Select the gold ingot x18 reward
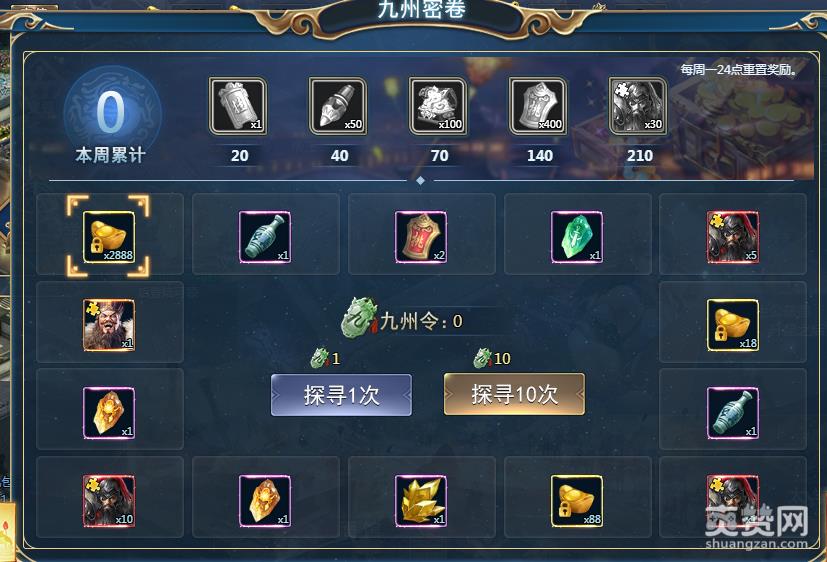This screenshot has width=827, height=562. 733,325
